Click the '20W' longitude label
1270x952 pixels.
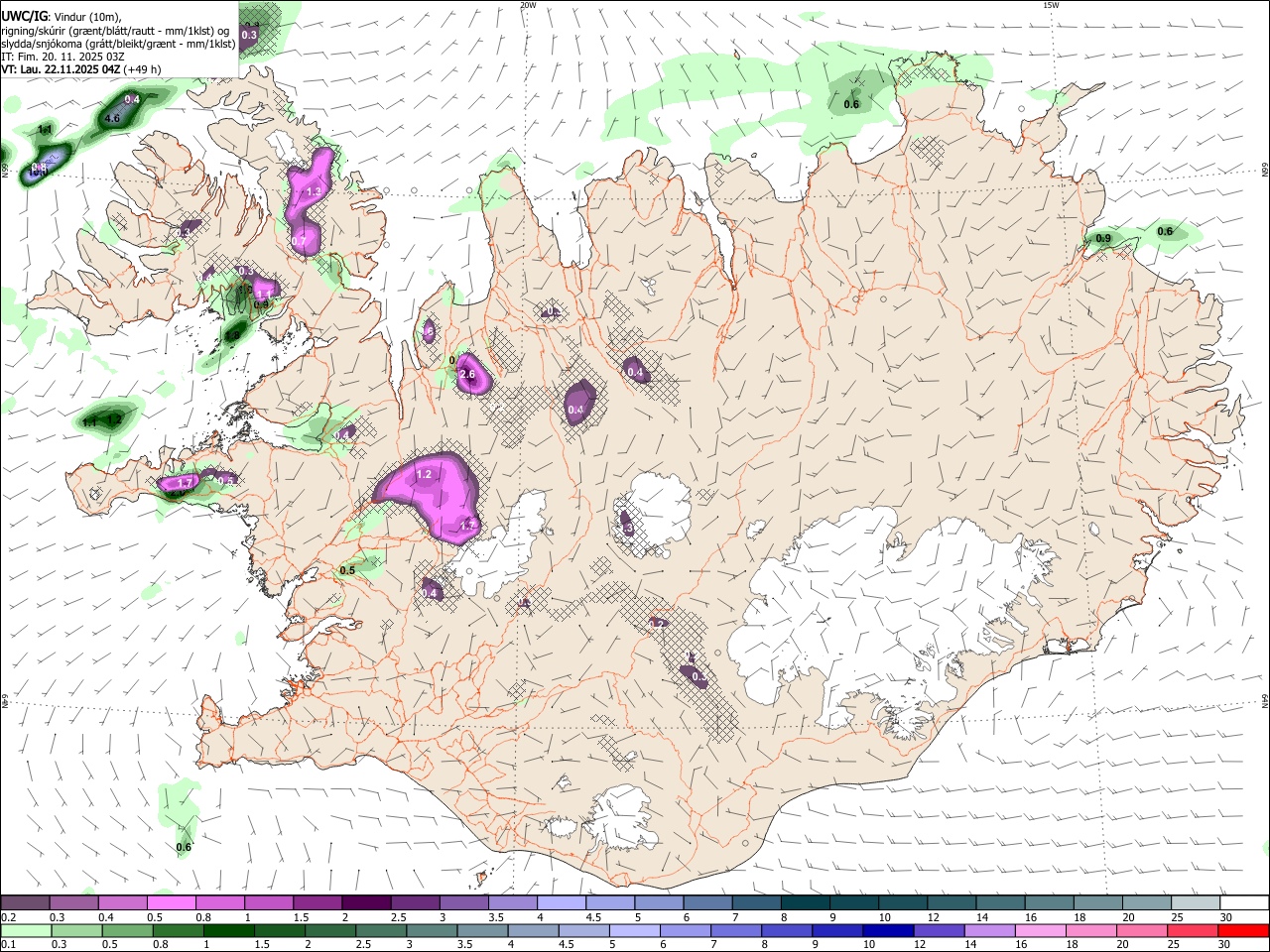tap(528, 5)
